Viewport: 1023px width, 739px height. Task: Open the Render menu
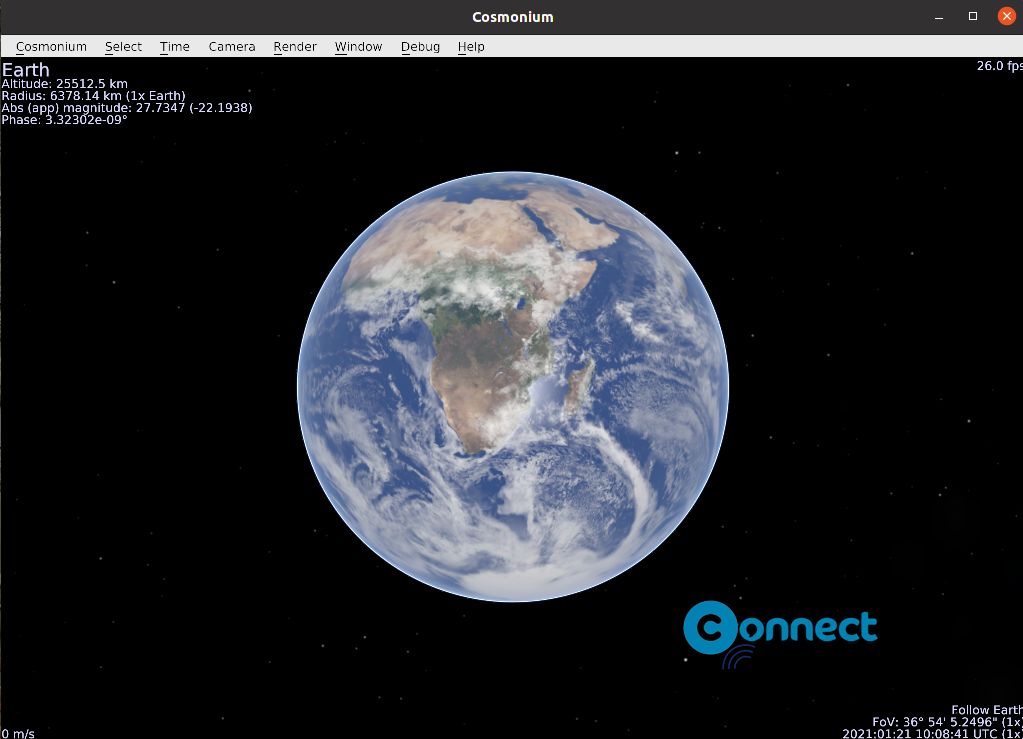click(295, 46)
